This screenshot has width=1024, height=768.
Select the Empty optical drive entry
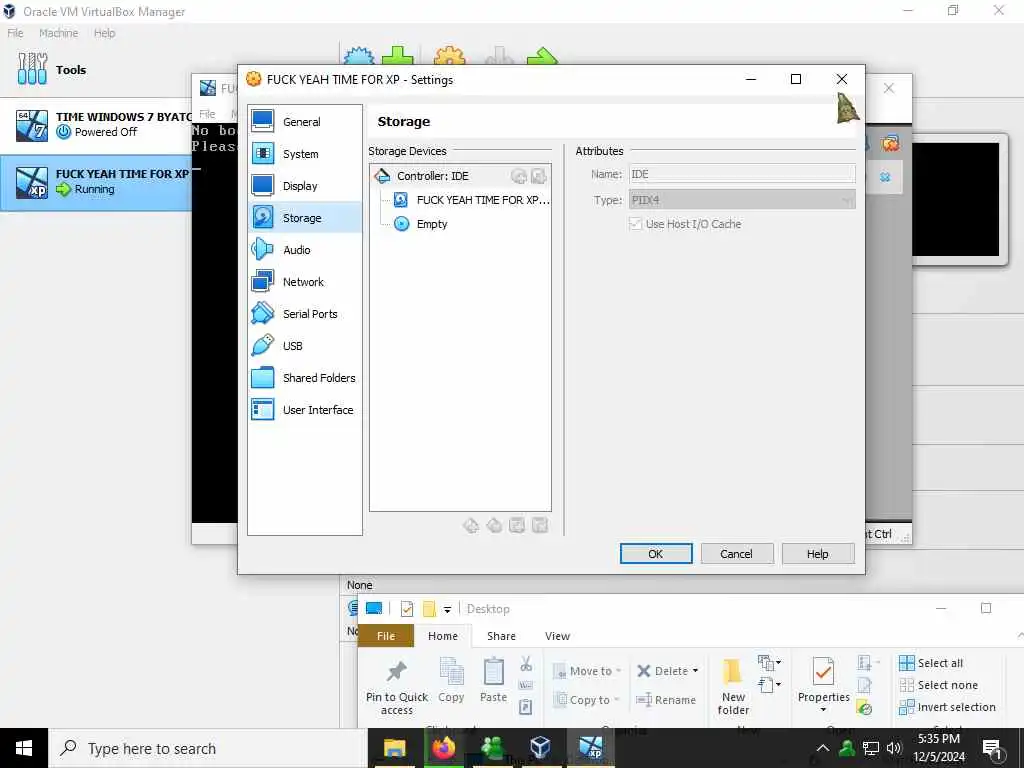(421, 224)
